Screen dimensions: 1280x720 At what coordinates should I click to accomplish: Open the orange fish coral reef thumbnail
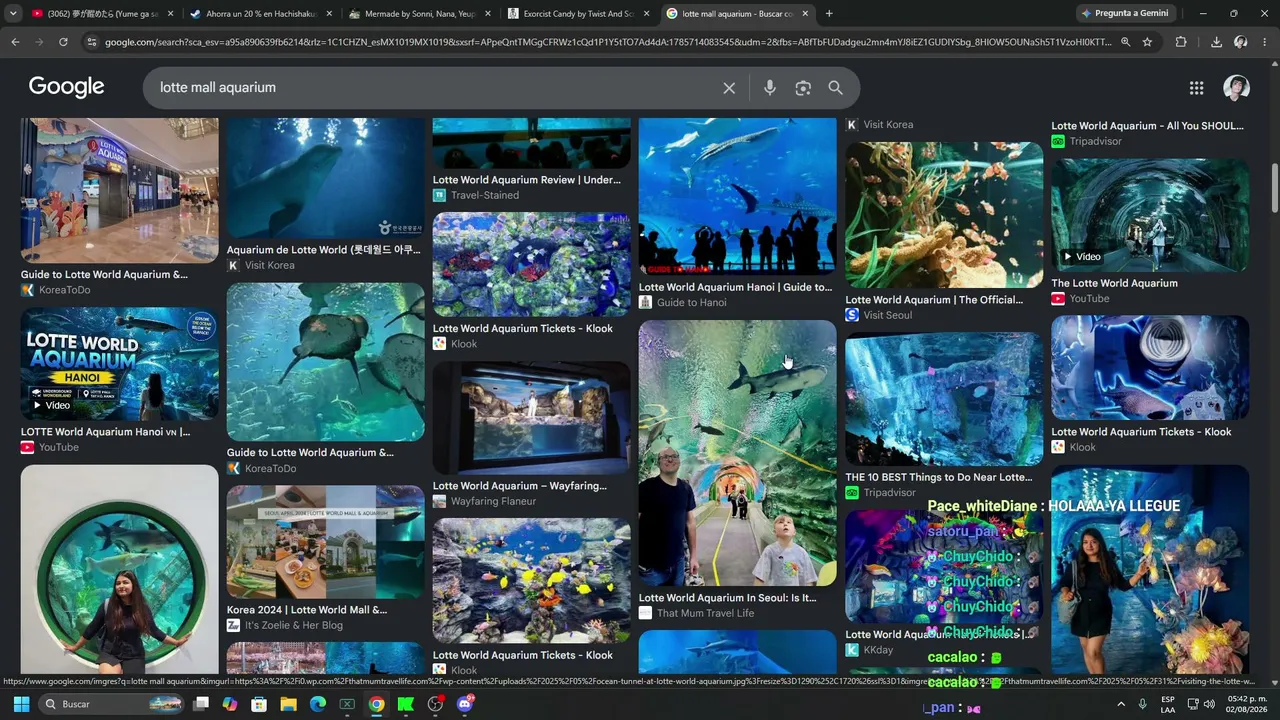[943, 215]
